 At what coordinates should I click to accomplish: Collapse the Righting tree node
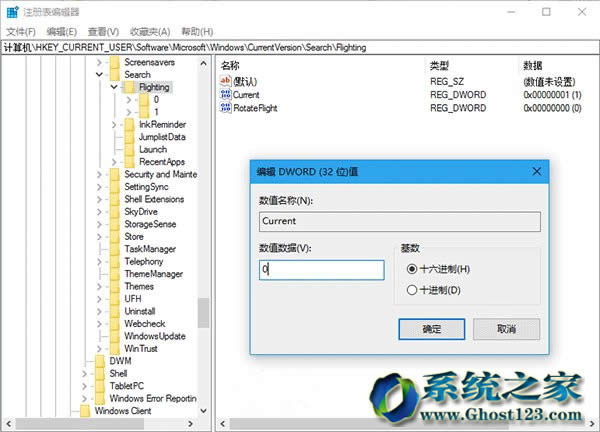tap(115, 87)
